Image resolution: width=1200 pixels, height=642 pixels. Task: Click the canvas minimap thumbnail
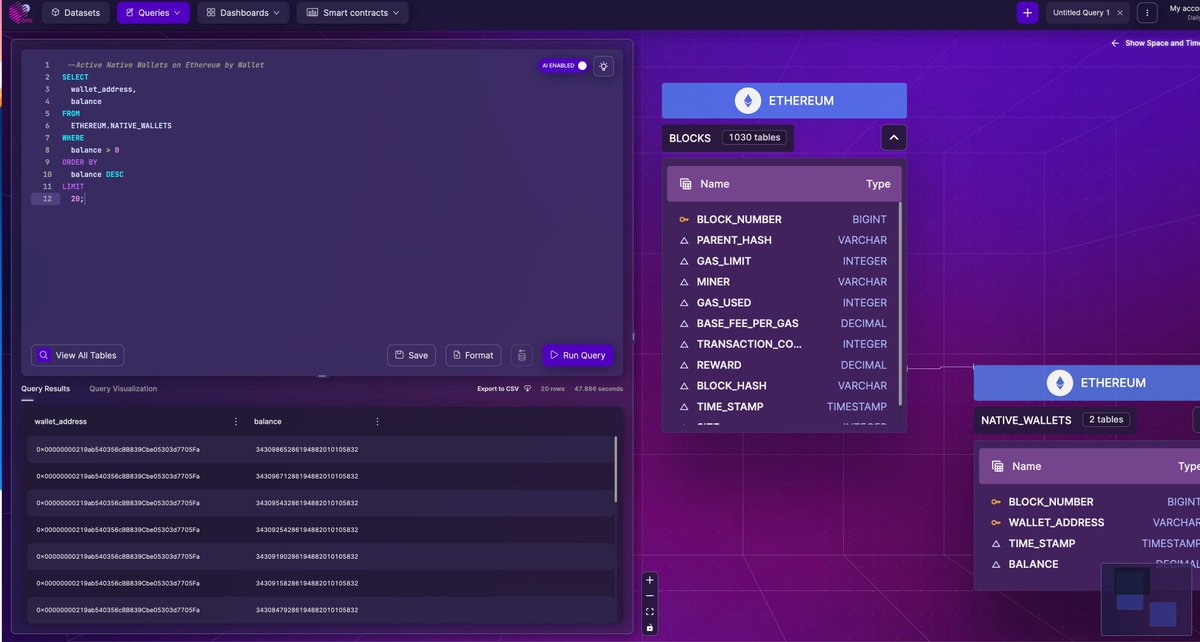pos(1147,599)
